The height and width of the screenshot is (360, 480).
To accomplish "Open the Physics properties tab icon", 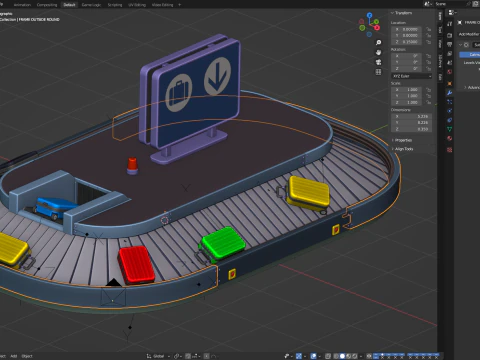I will 450,111.
